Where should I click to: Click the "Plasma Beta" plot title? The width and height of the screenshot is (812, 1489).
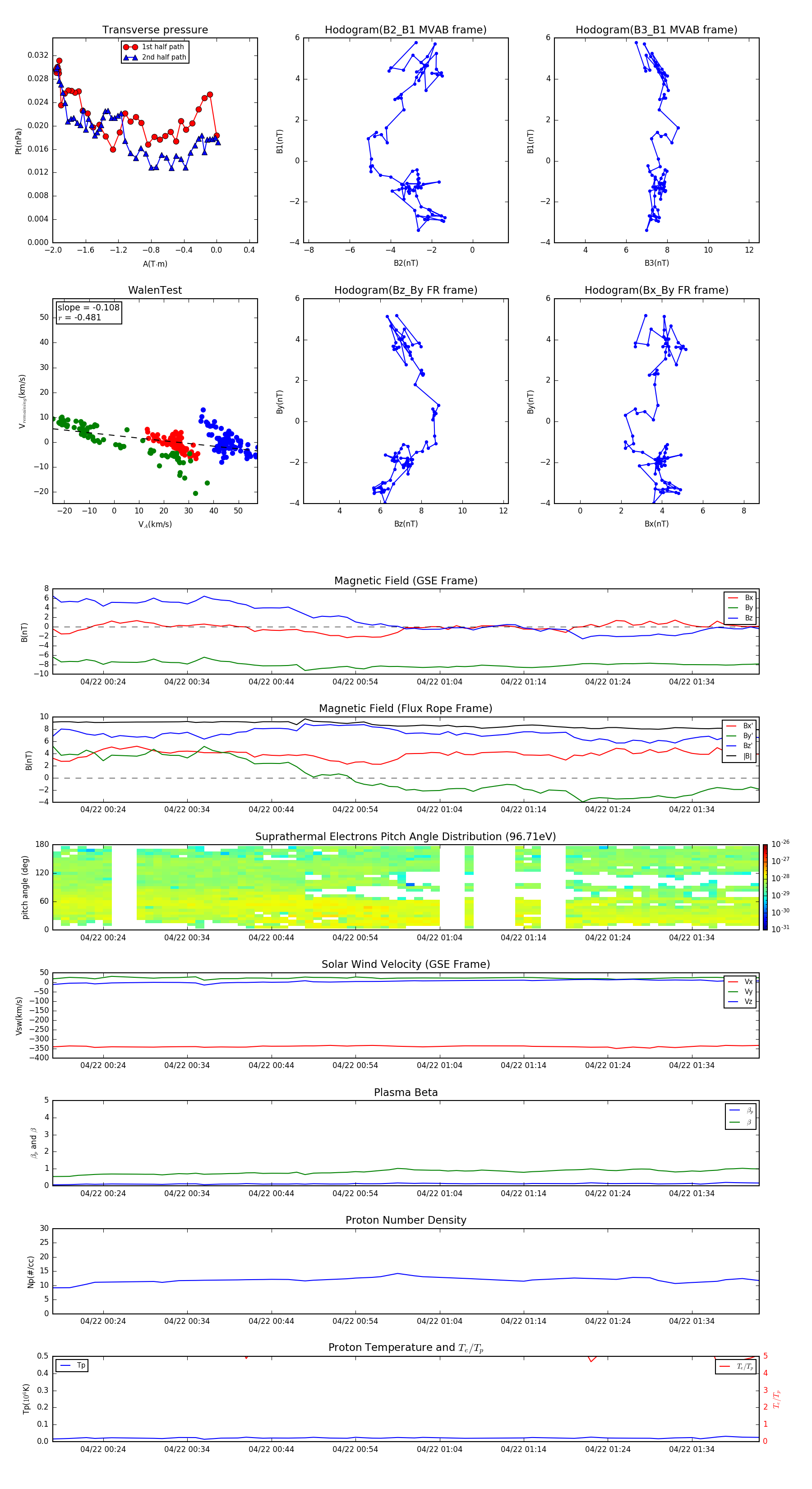(x=406, y=1092)
